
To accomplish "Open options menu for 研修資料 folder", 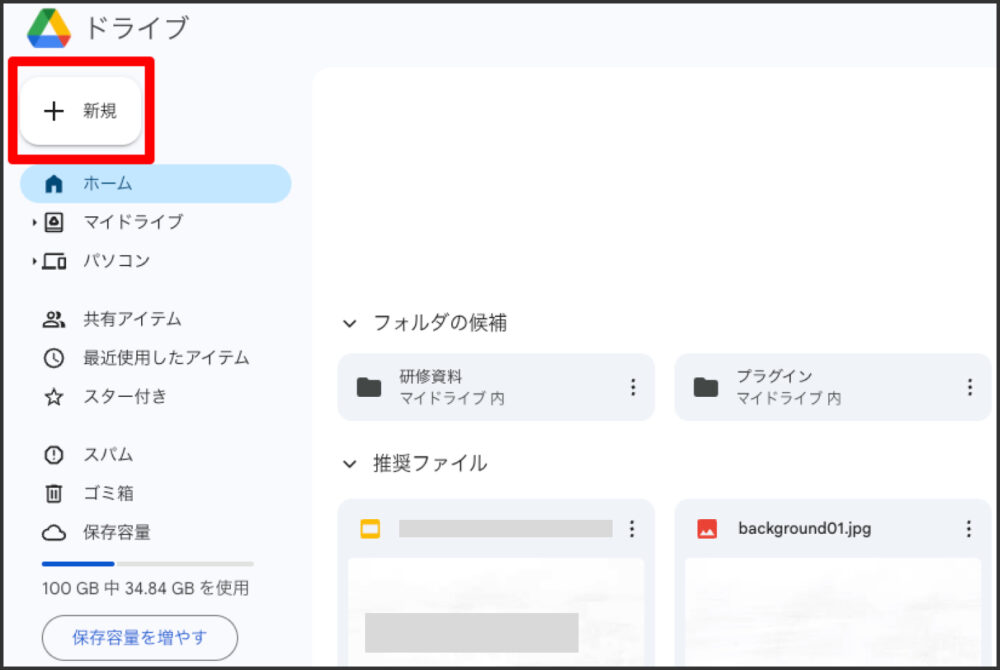I will (633, 387).
